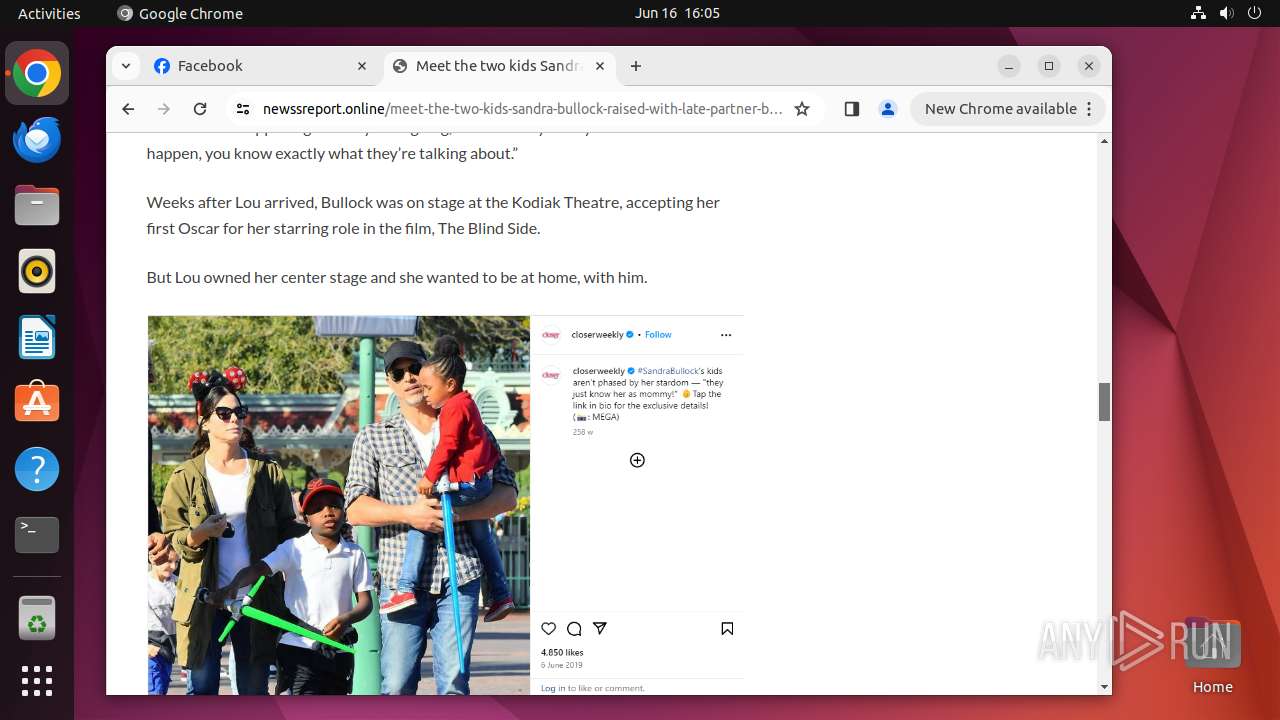
Task: Click scrollbar down arrow
Action: (x=1105, y=687)
